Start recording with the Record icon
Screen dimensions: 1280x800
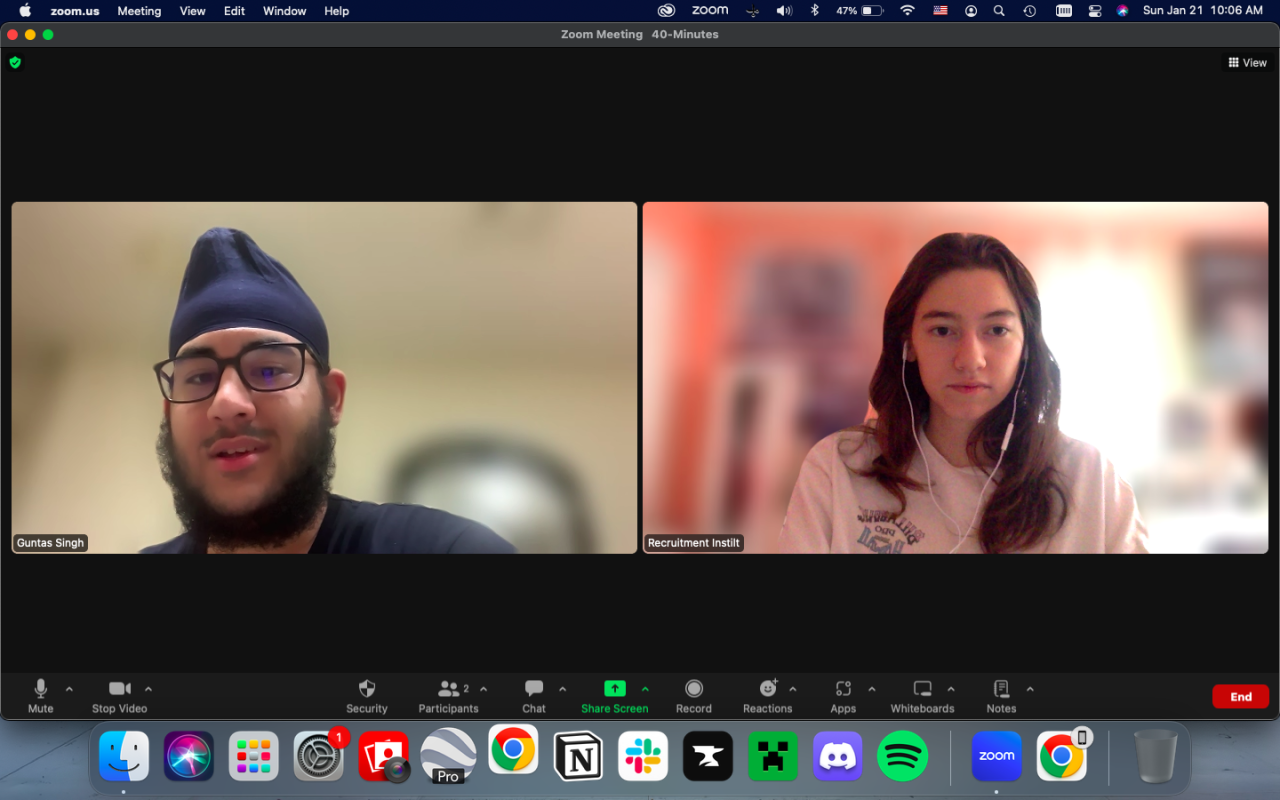693,689
